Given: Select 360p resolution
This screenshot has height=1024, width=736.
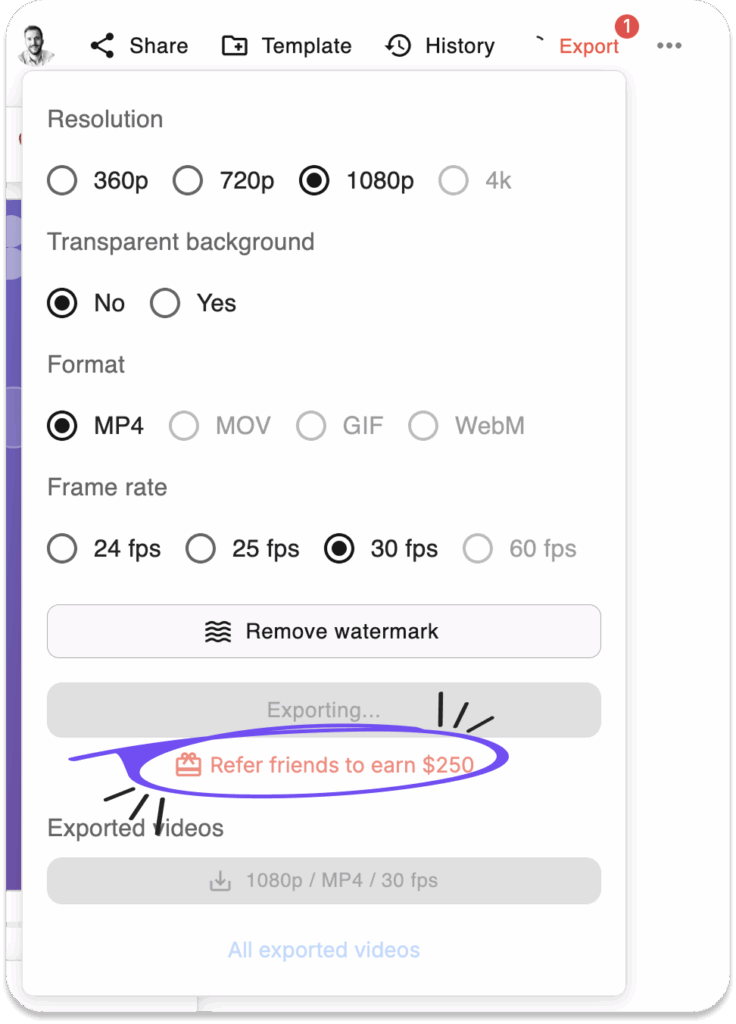Looking at the screenshot, I should (62, 181).
